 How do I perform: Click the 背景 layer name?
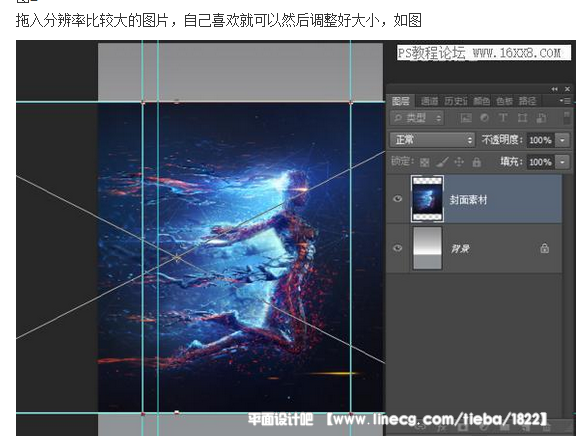click(460, 248)
